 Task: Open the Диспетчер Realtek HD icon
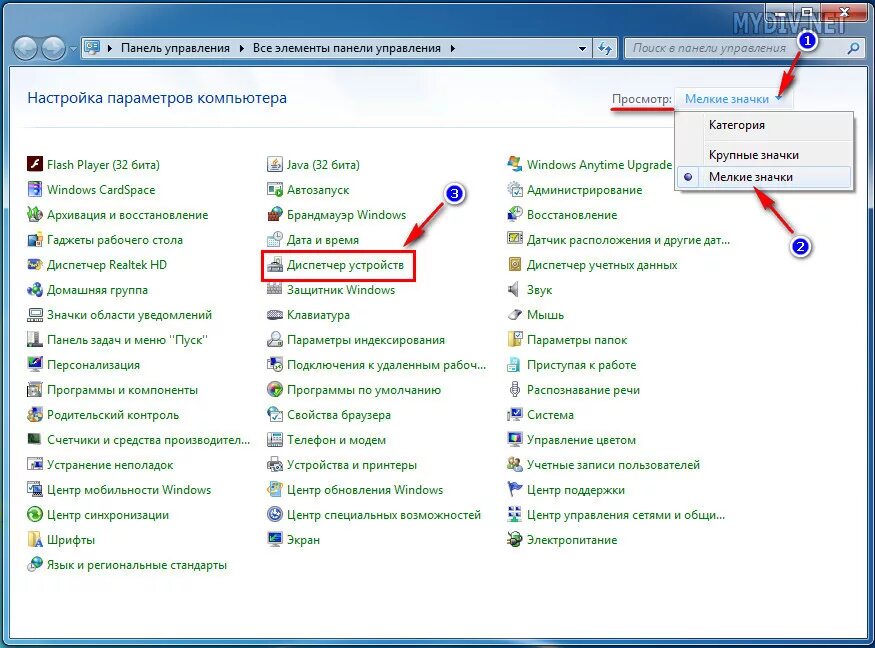pyautogui.click(x=35, y=265)
